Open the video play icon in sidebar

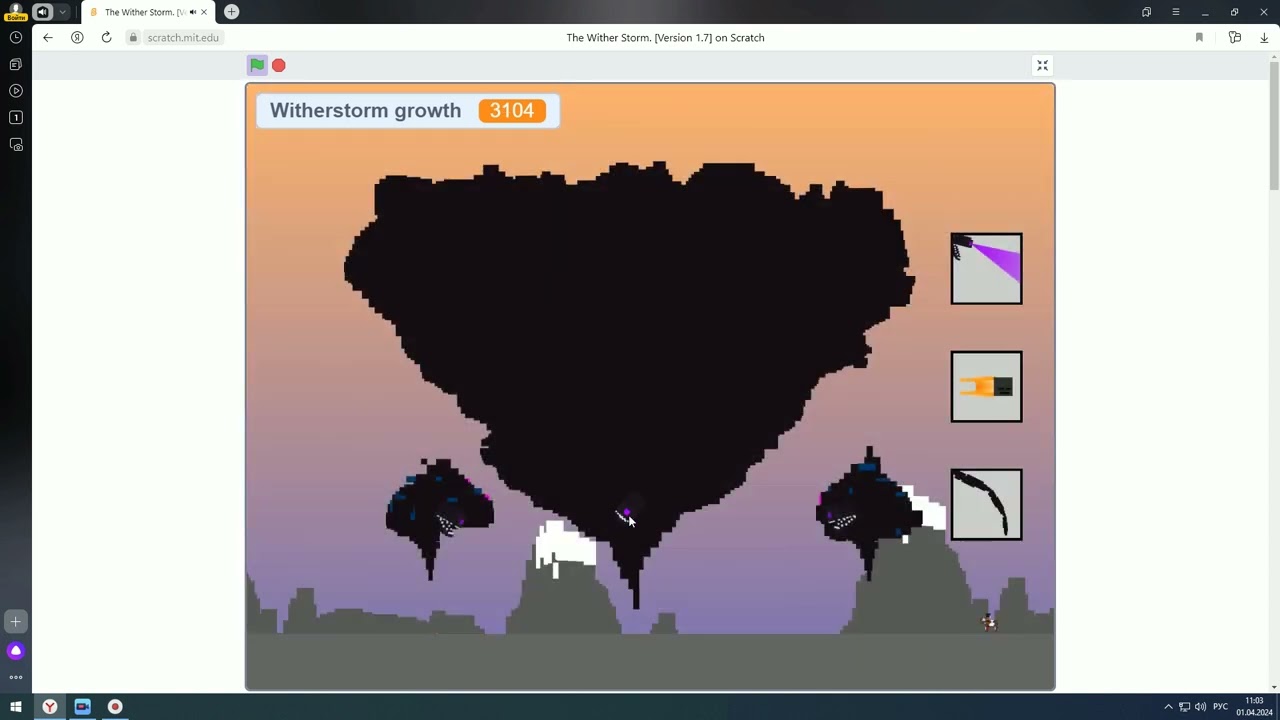[16, 91]
